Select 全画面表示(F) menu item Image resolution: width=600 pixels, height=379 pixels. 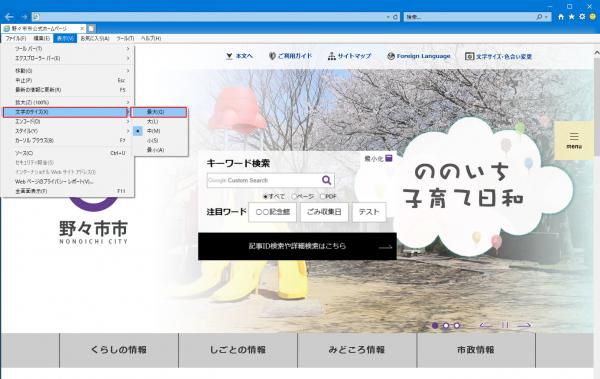(68, 191)
